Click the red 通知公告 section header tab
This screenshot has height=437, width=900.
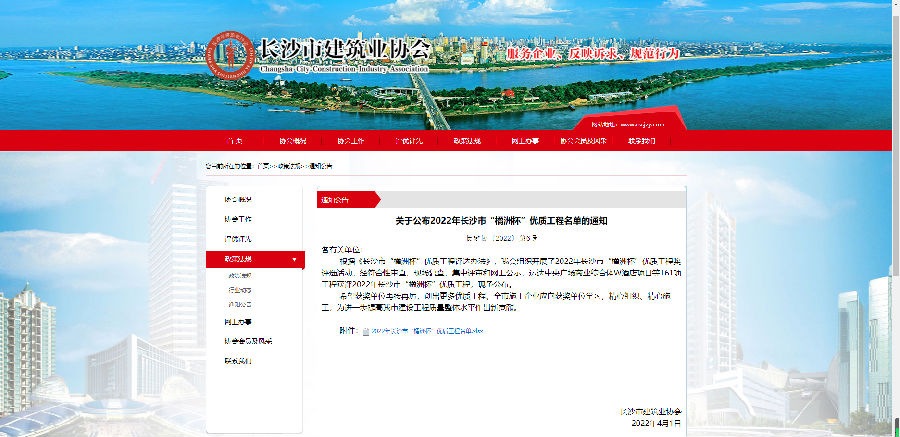tap(335, 199)
